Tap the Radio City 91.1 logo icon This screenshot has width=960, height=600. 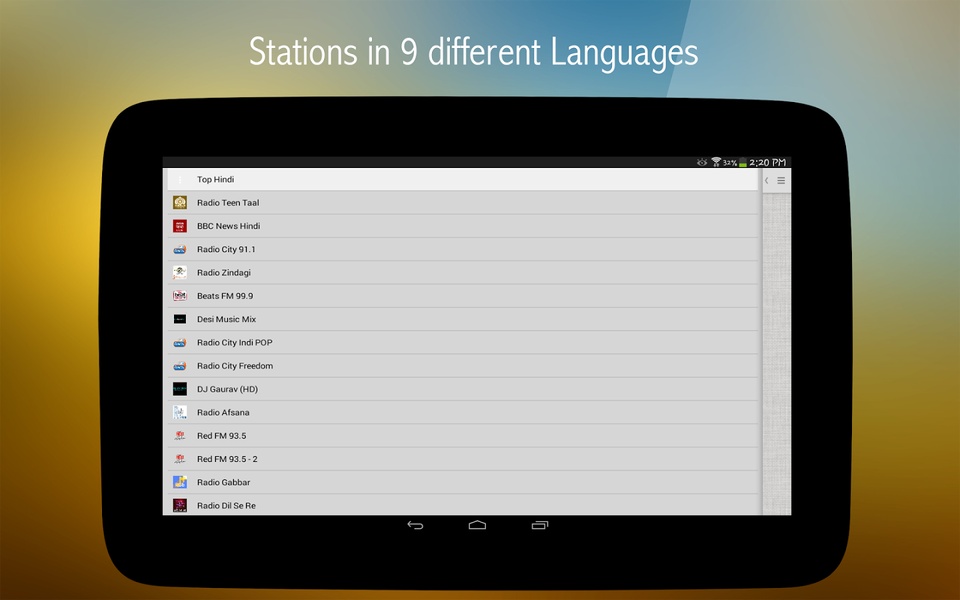coord(179,249)
